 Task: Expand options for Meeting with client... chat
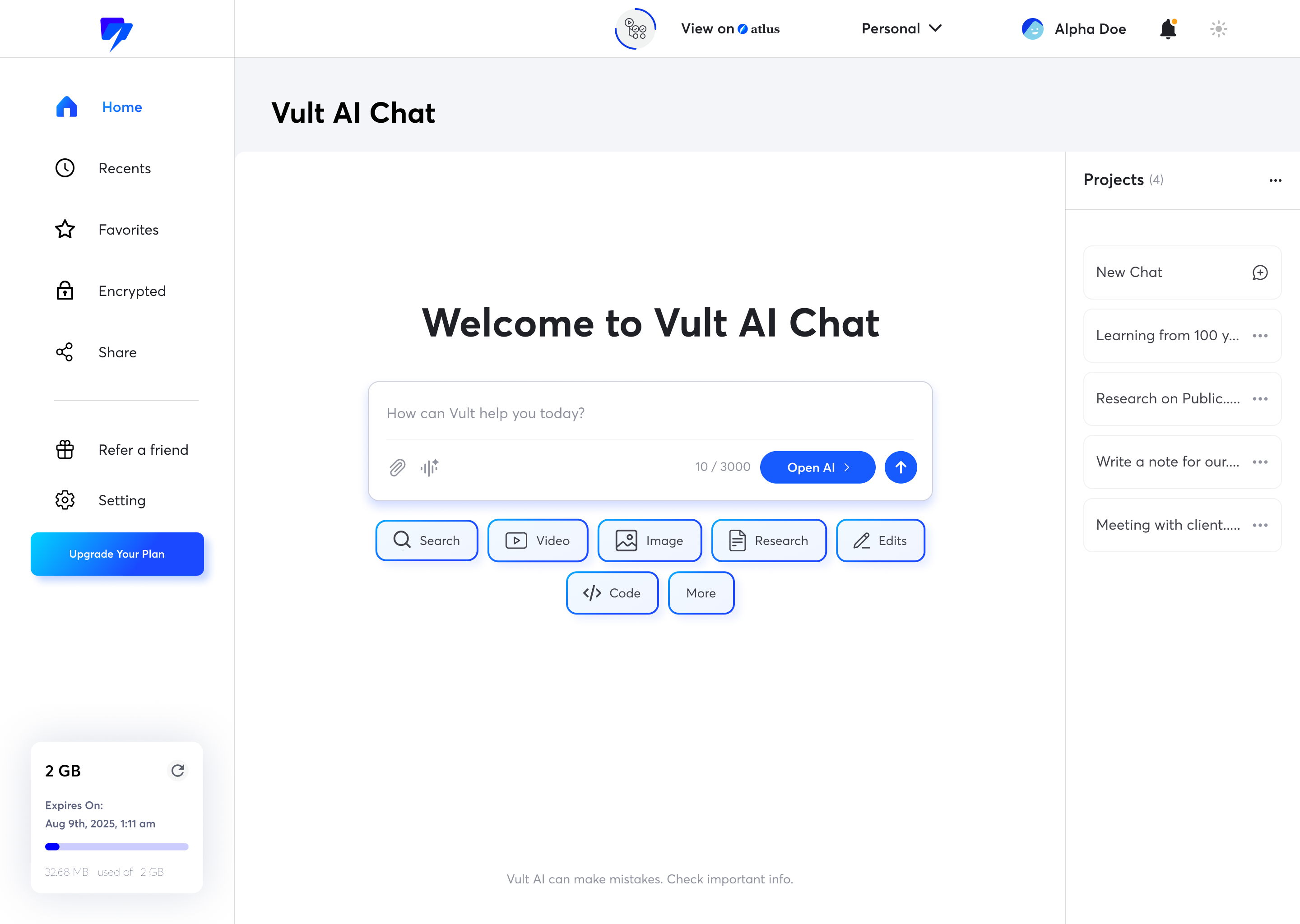click(x=1261, y=524)
